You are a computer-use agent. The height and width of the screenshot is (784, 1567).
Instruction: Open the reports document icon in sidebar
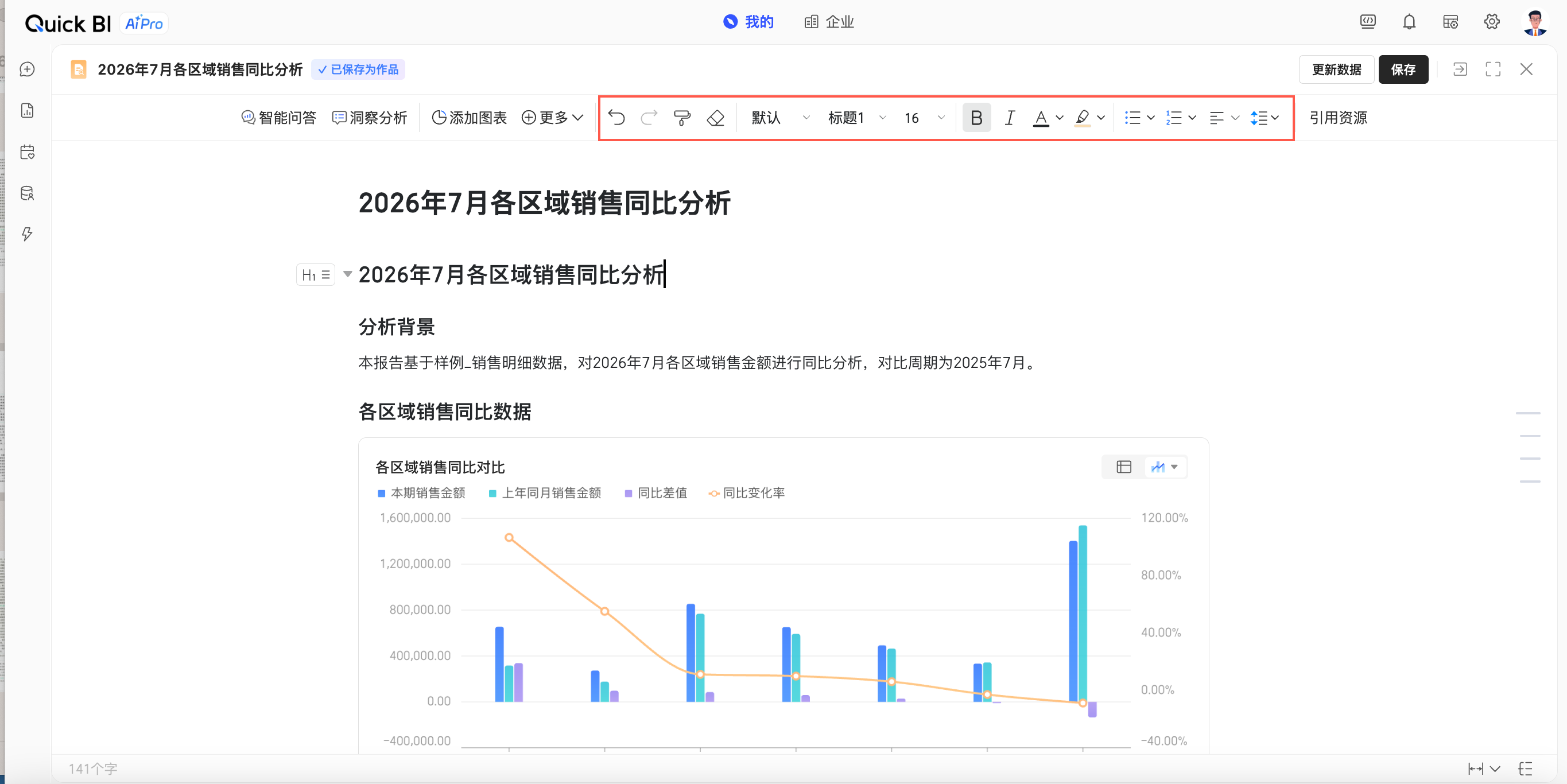coord(28,111)
